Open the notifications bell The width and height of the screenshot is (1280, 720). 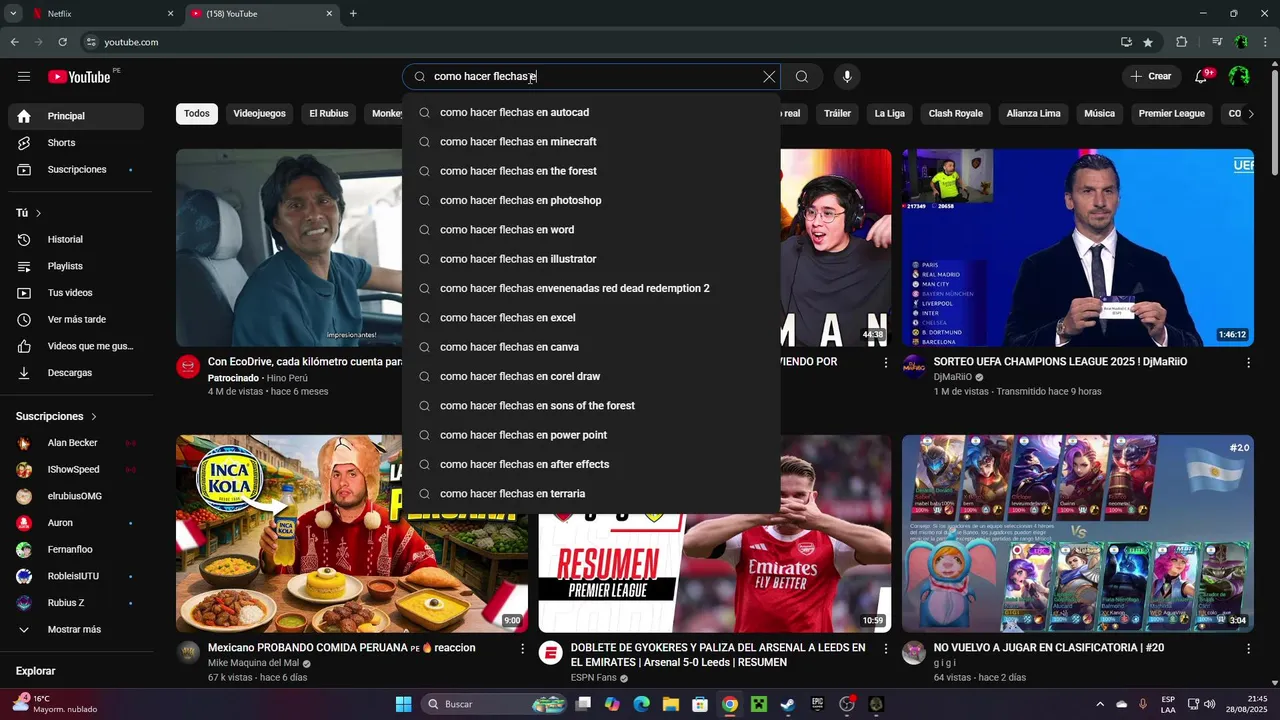pos(1202,77)
